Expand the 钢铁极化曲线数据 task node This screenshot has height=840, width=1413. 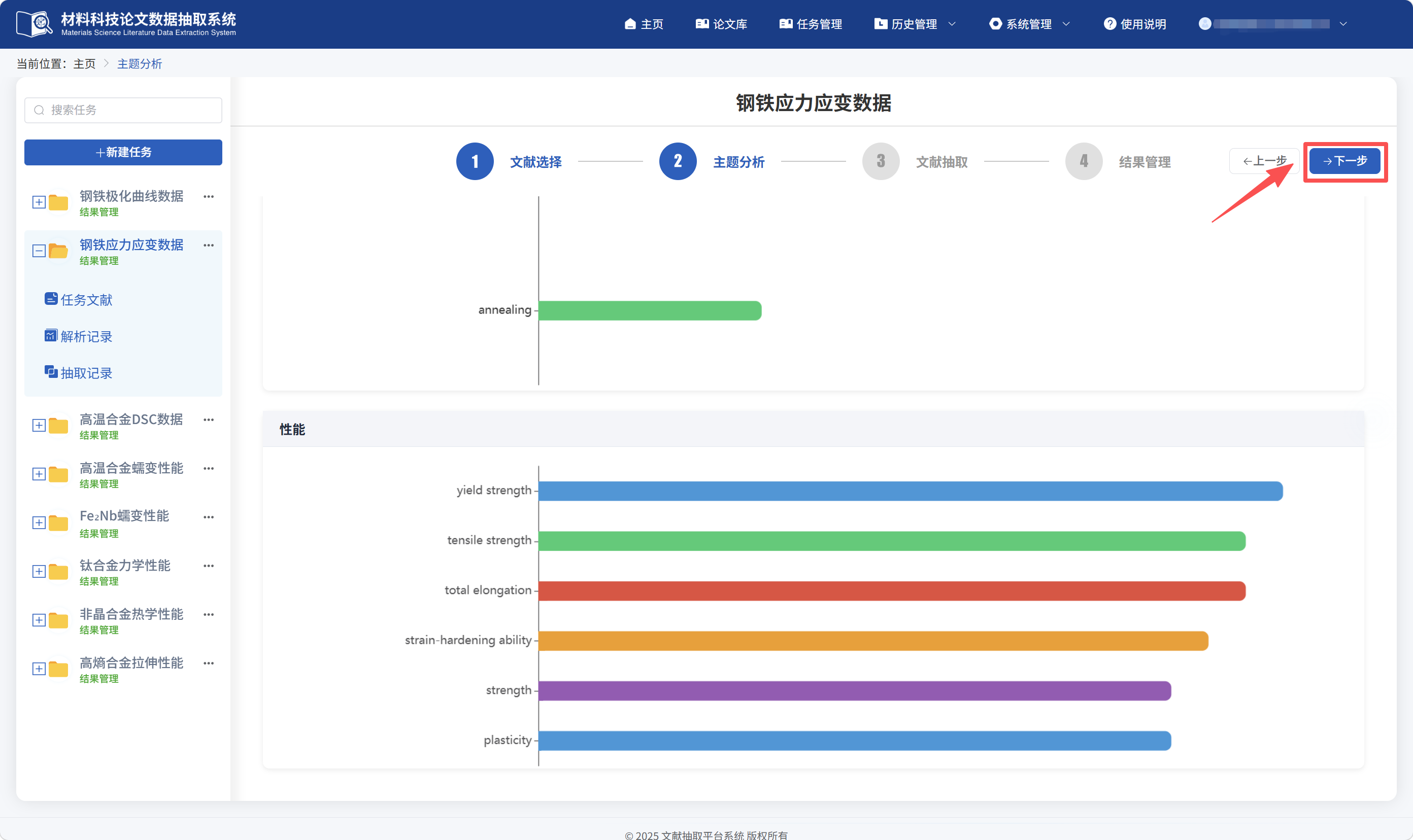[39, 202]
